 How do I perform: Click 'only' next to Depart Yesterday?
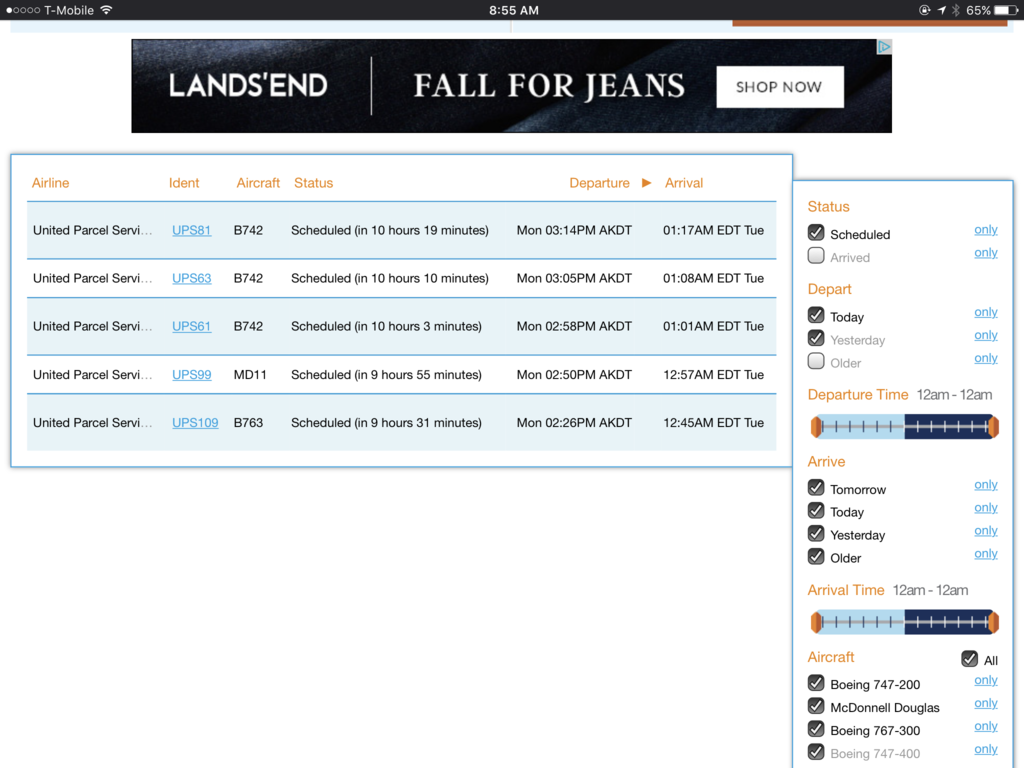coord(985,335)
